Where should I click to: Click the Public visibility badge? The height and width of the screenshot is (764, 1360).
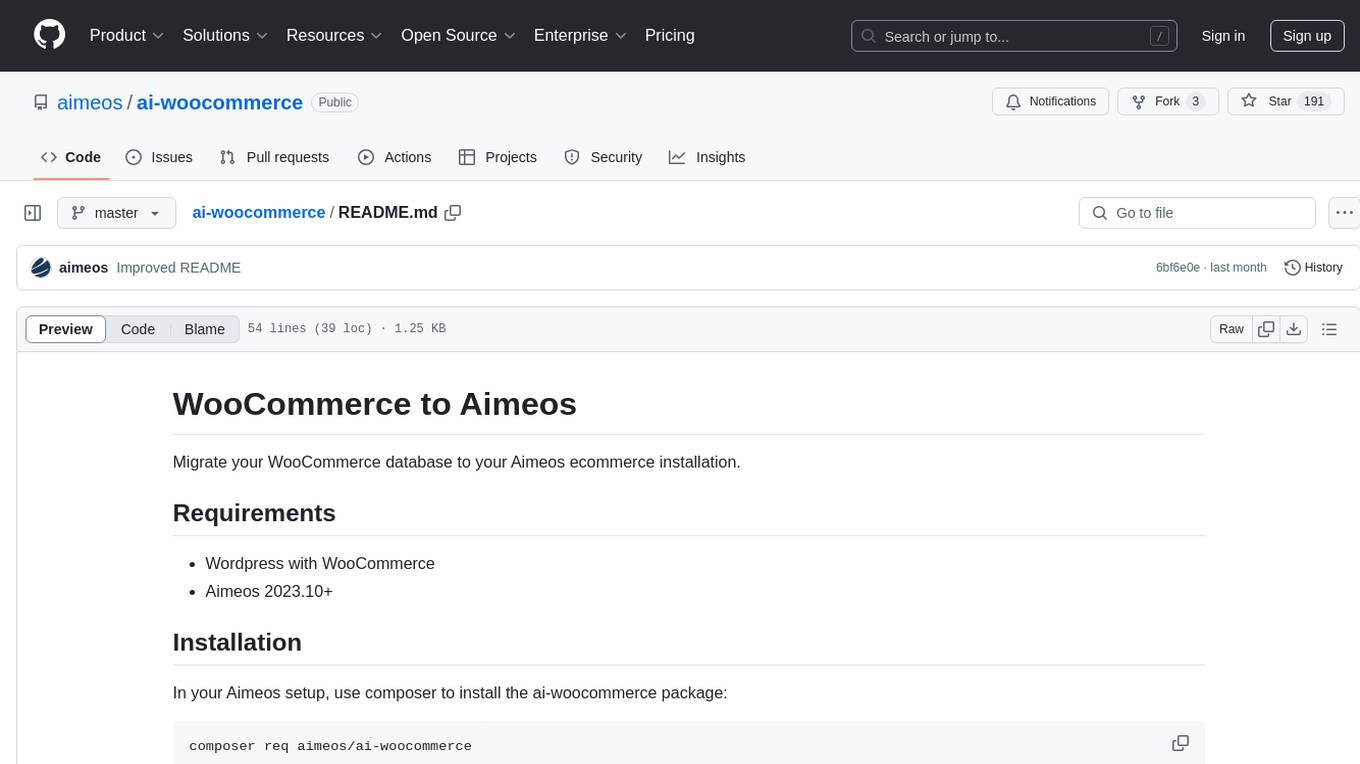pos(335,102)
